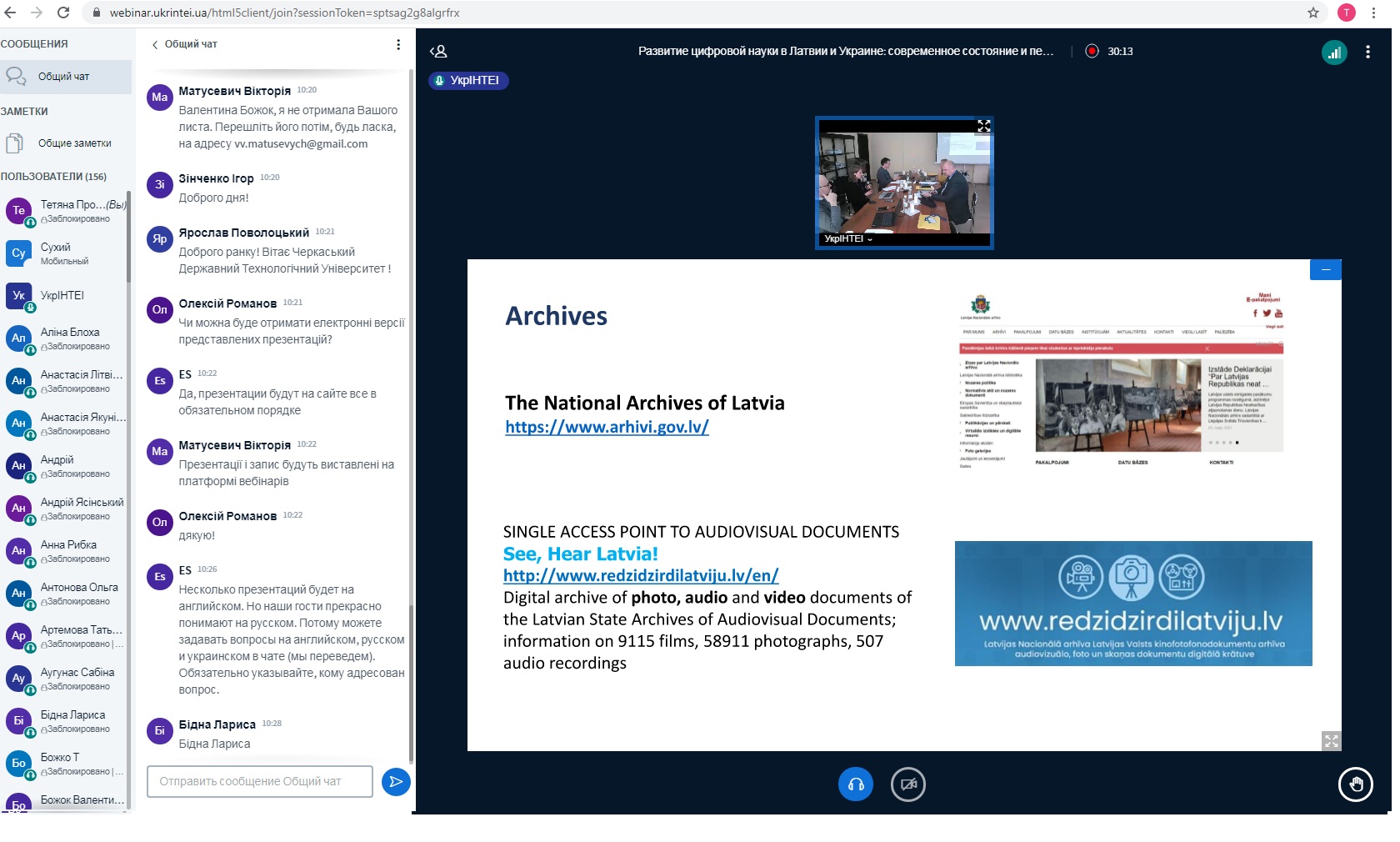
Task: Open the connection status indicator
Action: point(1334,53)
